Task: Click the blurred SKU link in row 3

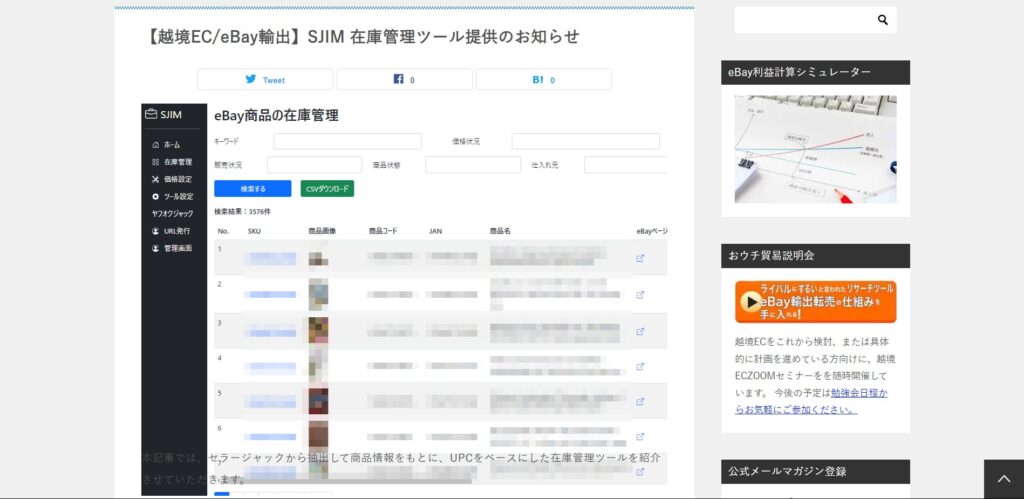Action: tap(270, 332)
